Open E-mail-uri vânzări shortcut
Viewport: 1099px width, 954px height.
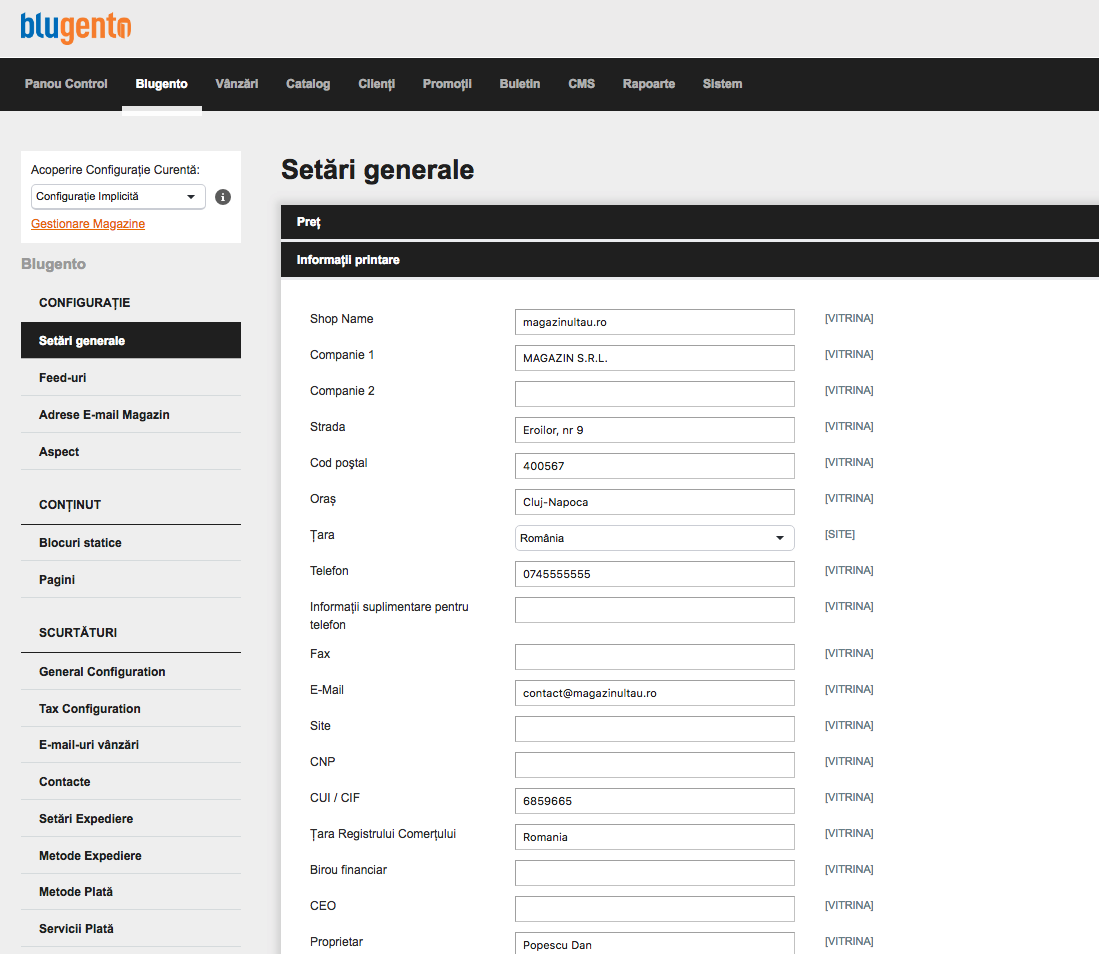pos(131,744)
